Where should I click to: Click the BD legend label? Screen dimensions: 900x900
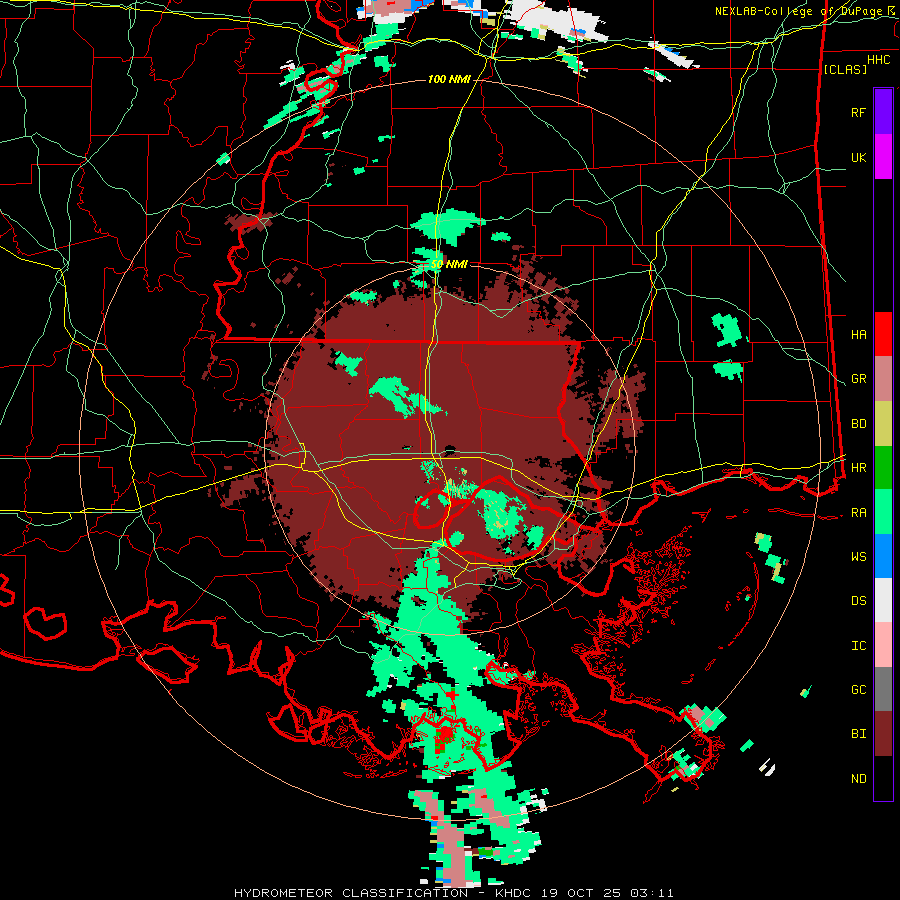click(858, 424)
